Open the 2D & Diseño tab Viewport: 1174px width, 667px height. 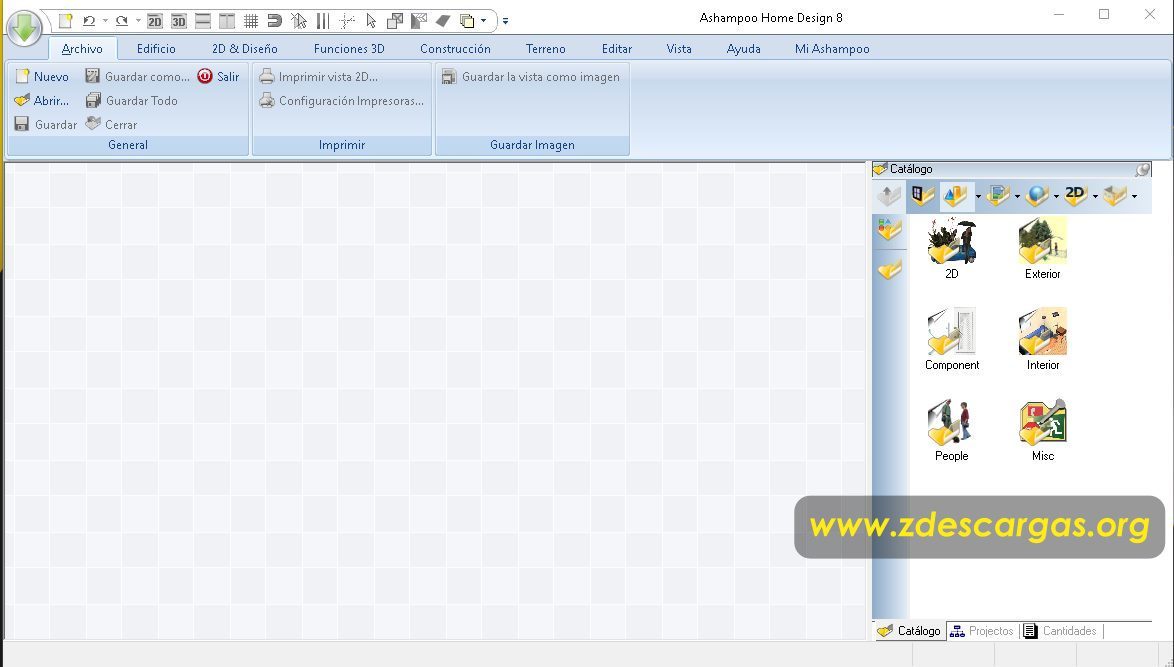coord(244,49)
